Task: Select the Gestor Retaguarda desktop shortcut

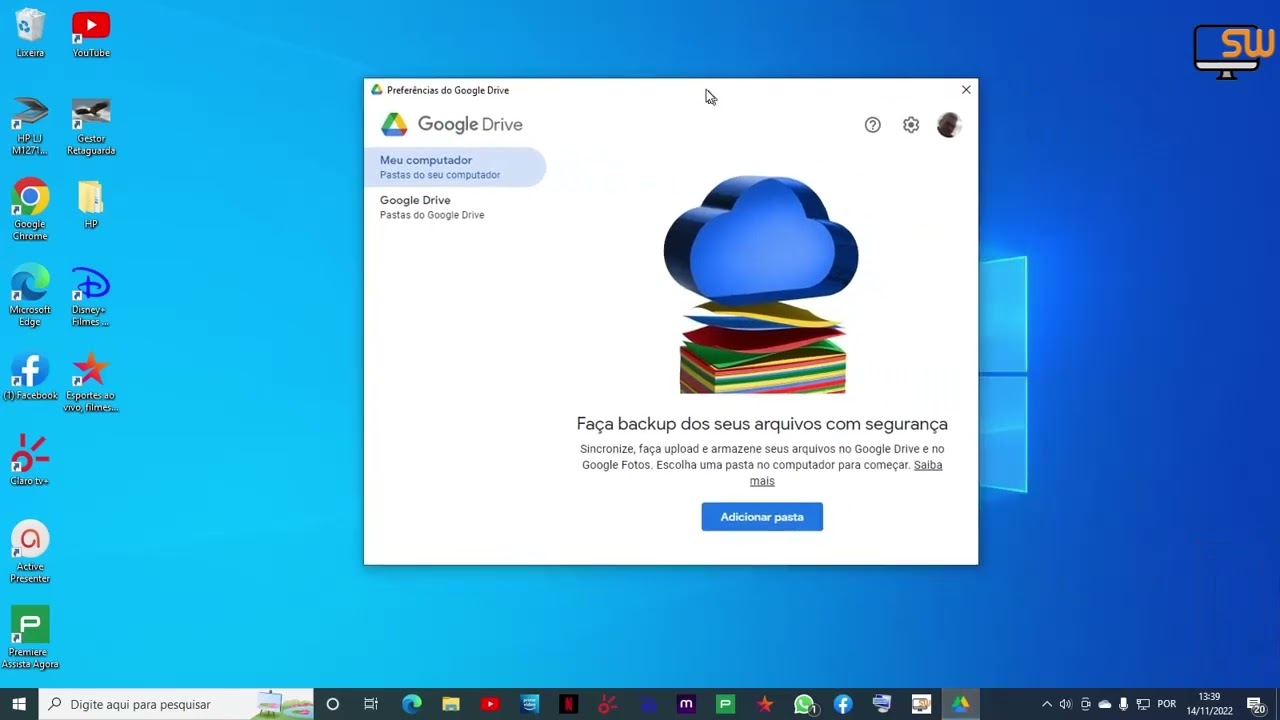Action: [91, 126]
